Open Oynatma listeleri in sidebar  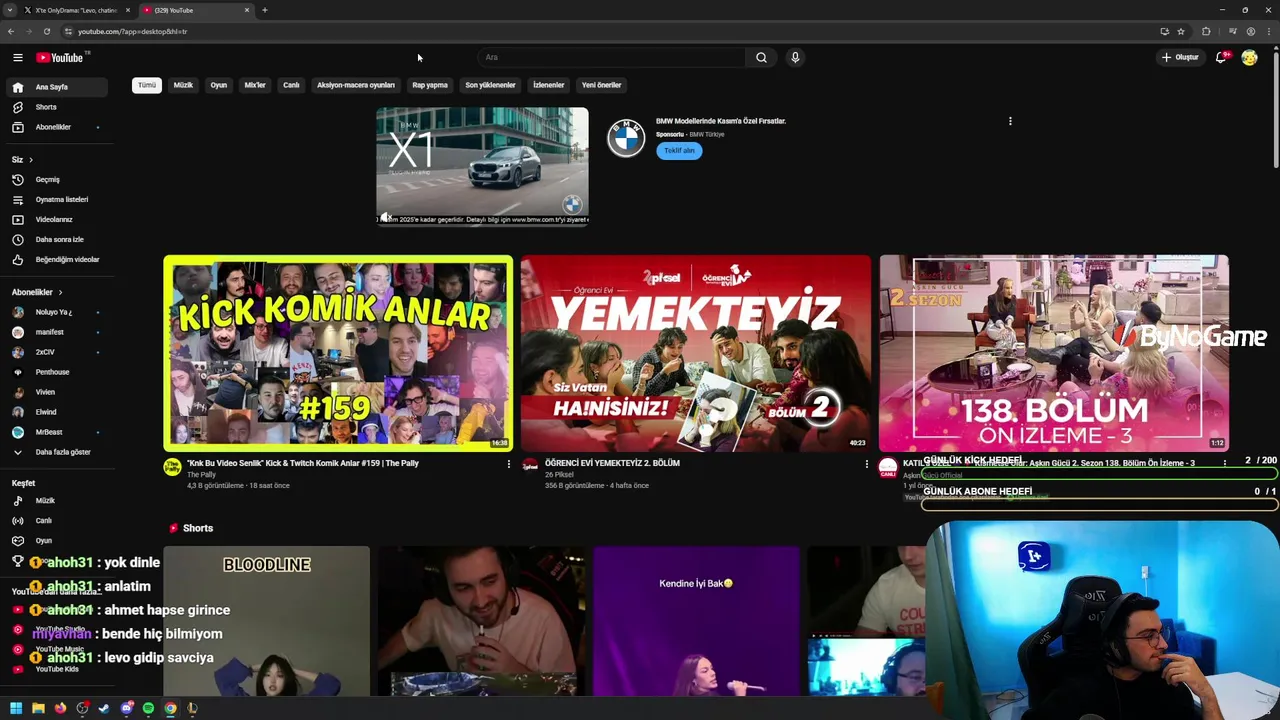coord(56,199)
